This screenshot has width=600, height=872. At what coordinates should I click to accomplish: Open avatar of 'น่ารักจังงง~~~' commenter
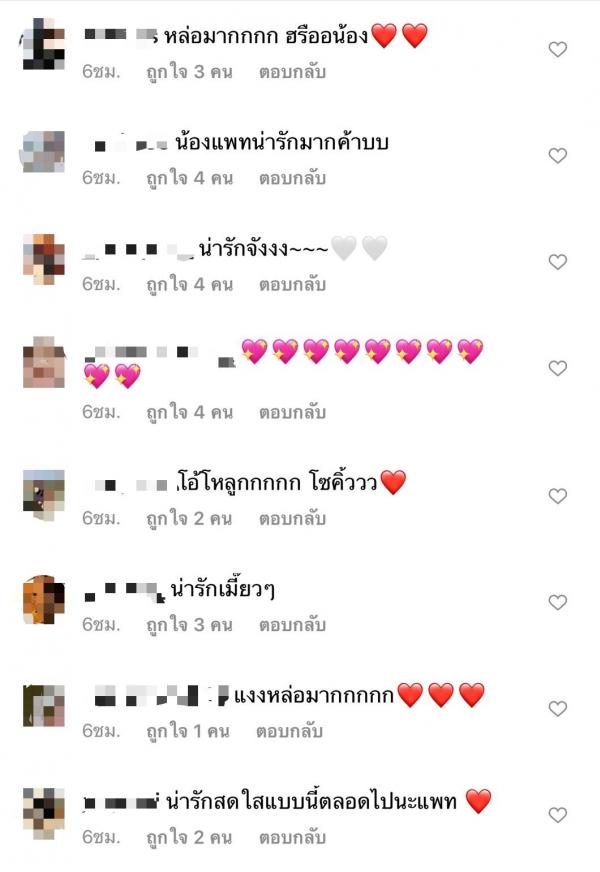(x=43, y=259)
